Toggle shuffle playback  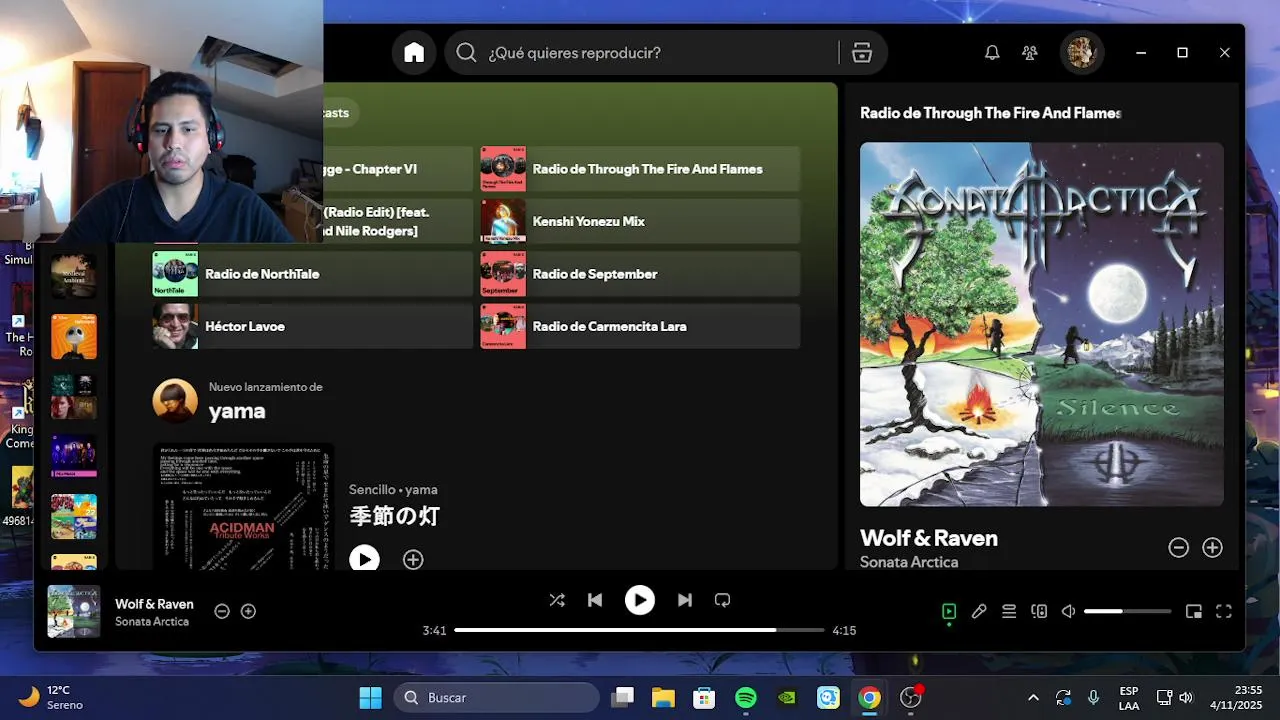coord(557,600)
